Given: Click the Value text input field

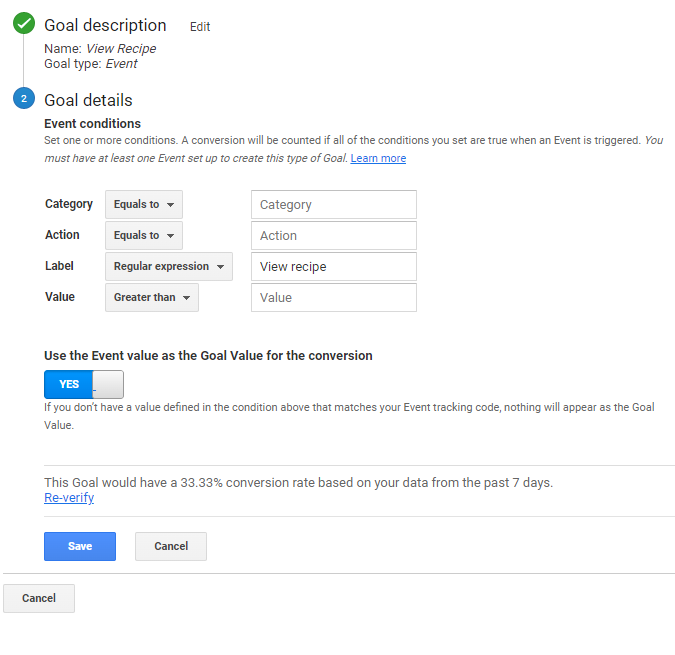Looking at the screenshot, I should pos(333,297).
